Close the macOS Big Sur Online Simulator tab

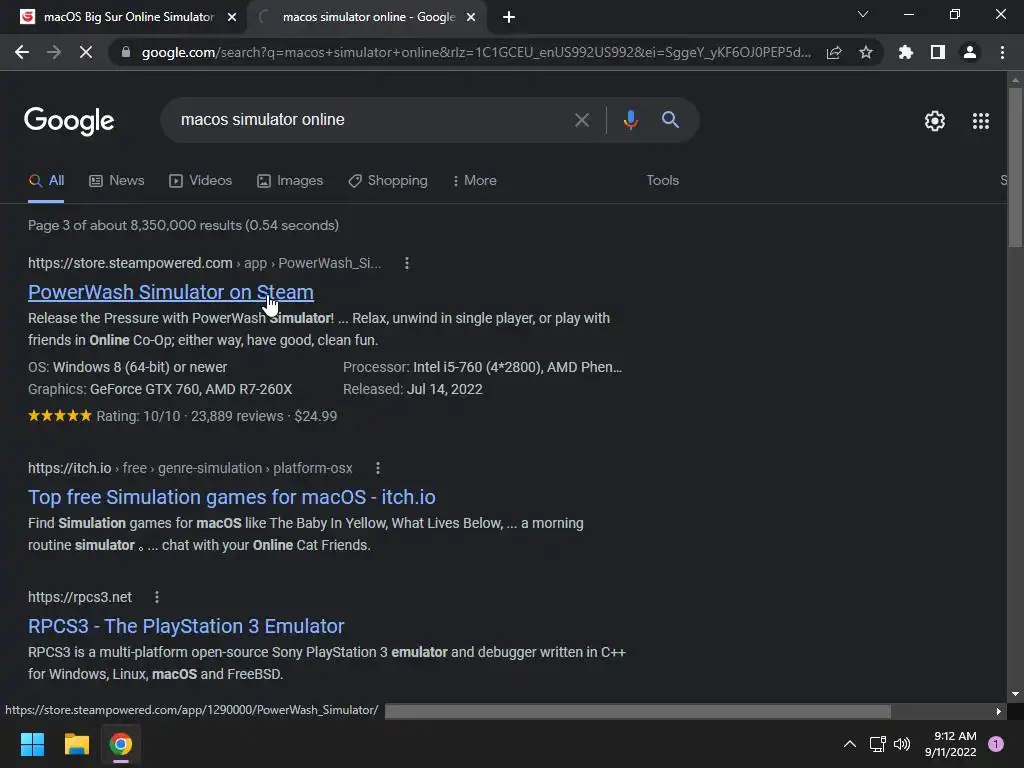click(x=232, y=18)
